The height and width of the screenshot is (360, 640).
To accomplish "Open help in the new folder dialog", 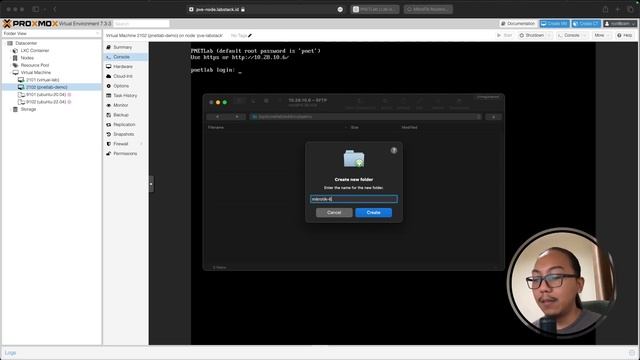I will point(393,150).
